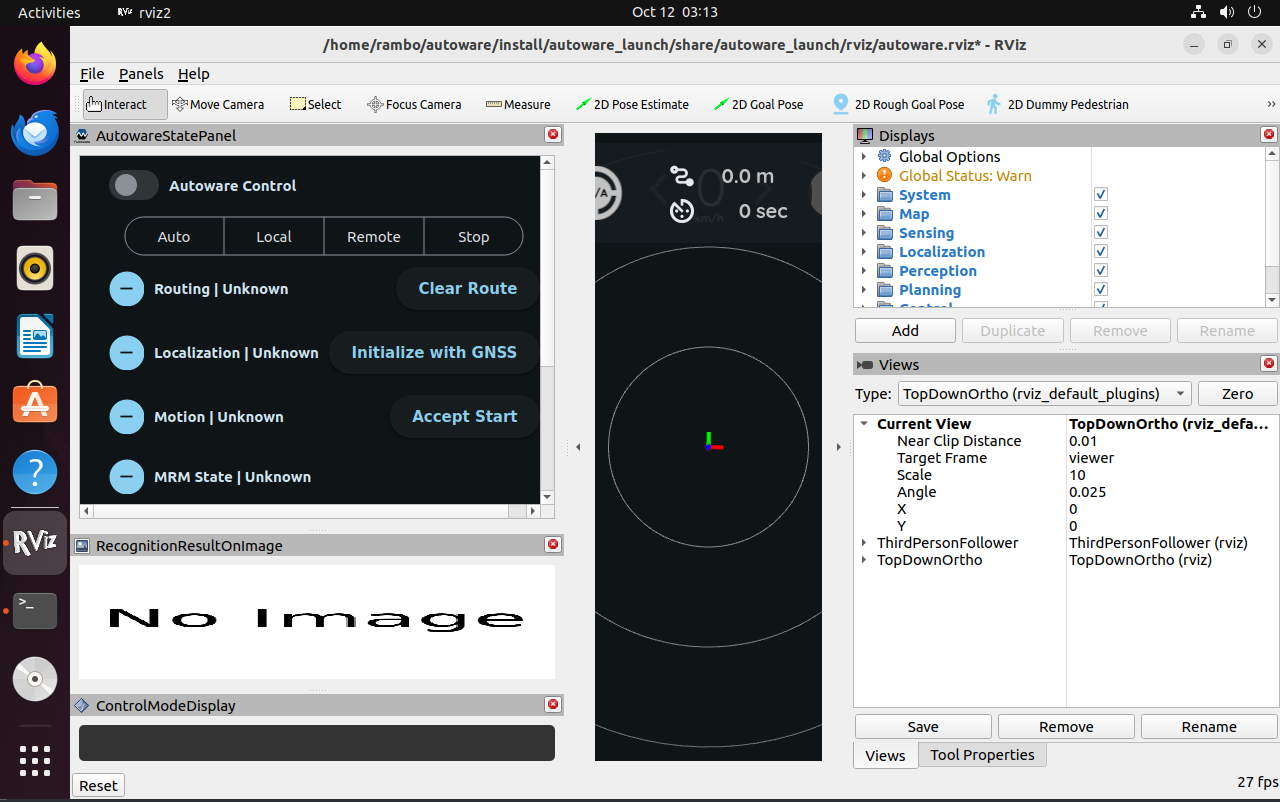This screenshot has height=802, width=1280.
Task: Click the Accept Start button
Action: click(x=464, y=416)
